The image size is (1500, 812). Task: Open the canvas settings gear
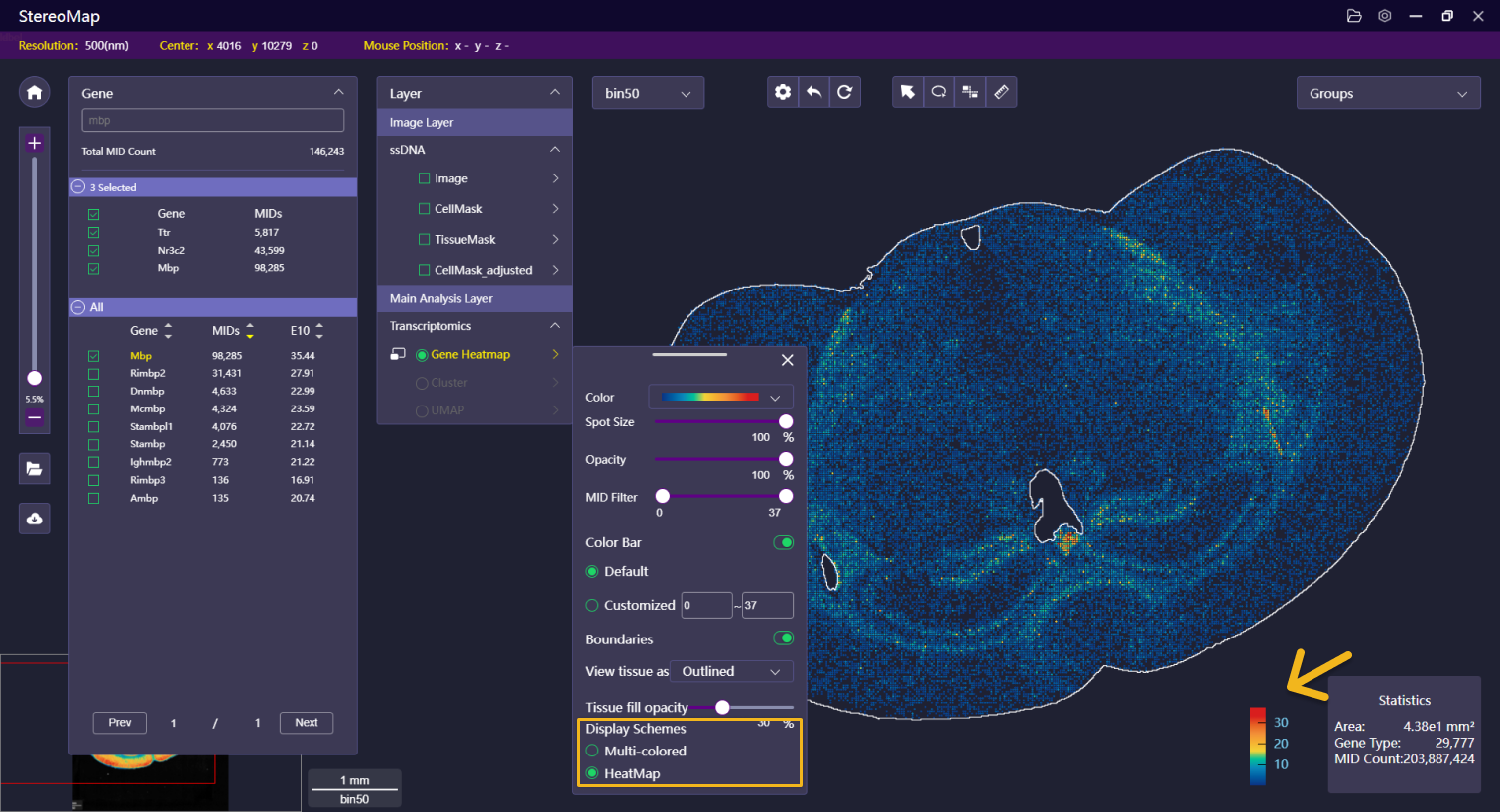pyautogui.click(x=783, y=92)
